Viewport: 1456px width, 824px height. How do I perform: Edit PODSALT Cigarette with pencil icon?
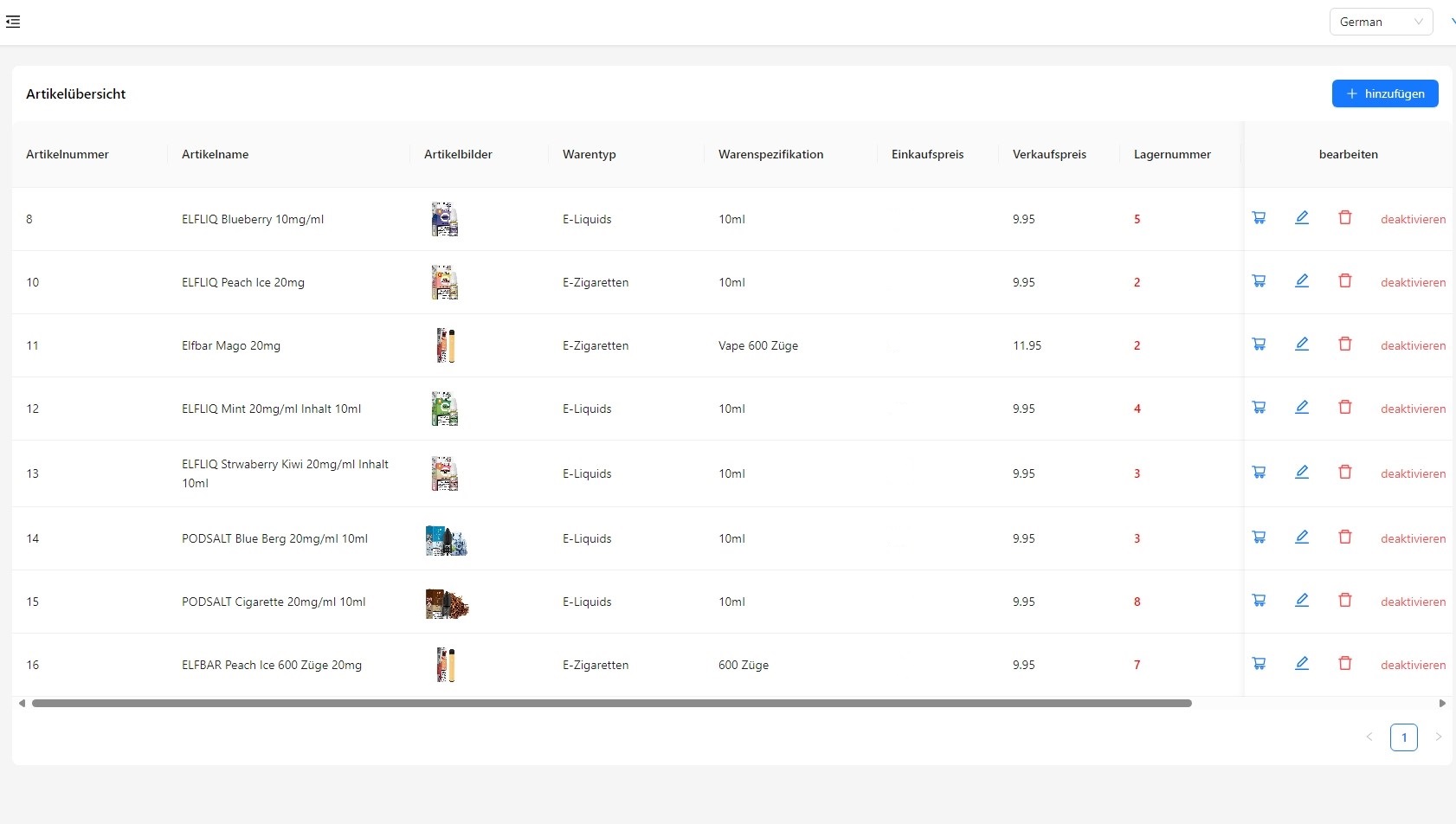(x=1302, y=601)
